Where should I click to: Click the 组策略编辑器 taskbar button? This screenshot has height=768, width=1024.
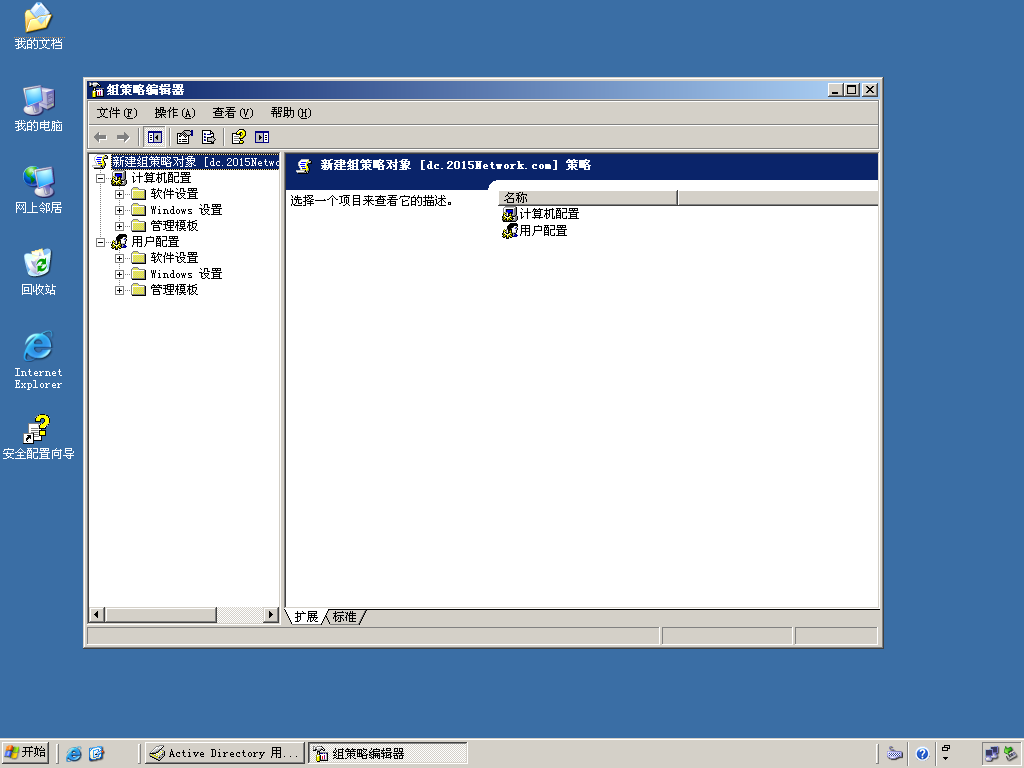[388, 754]
